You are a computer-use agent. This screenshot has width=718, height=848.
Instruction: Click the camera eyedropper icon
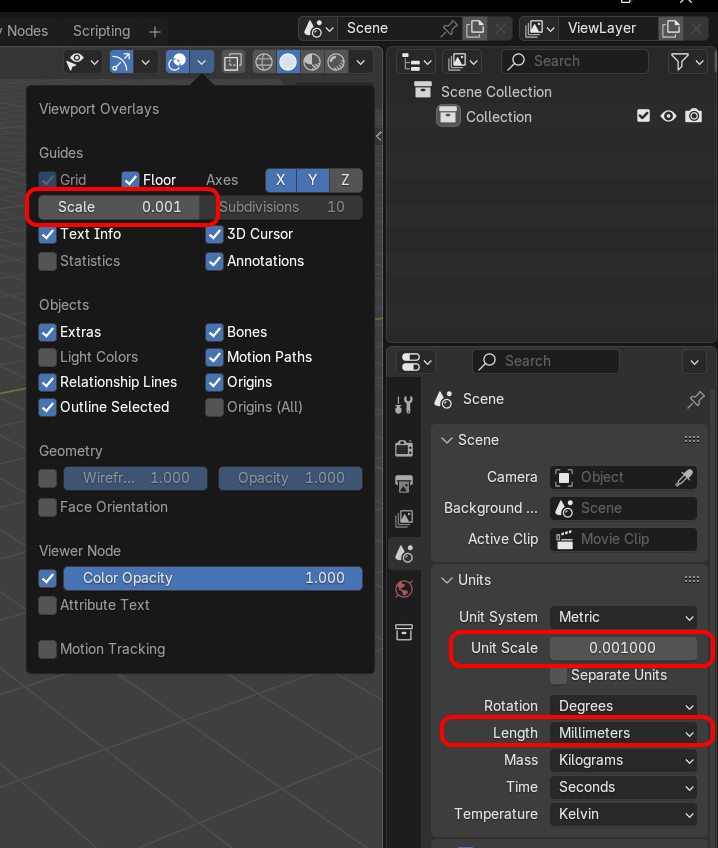click(684, 478)
